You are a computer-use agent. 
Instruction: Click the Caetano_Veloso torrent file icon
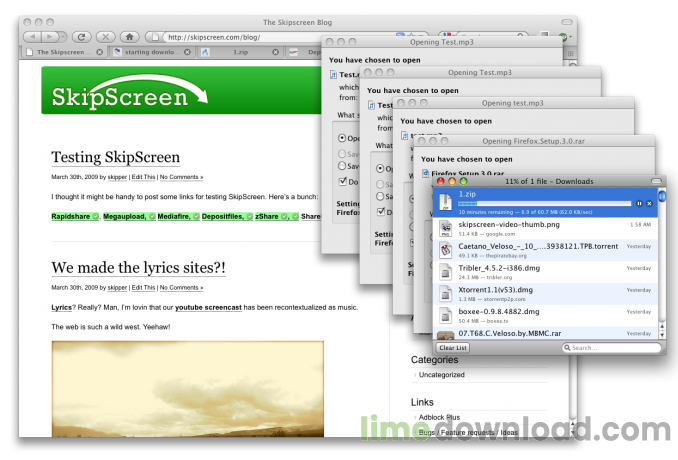[445, 250]
